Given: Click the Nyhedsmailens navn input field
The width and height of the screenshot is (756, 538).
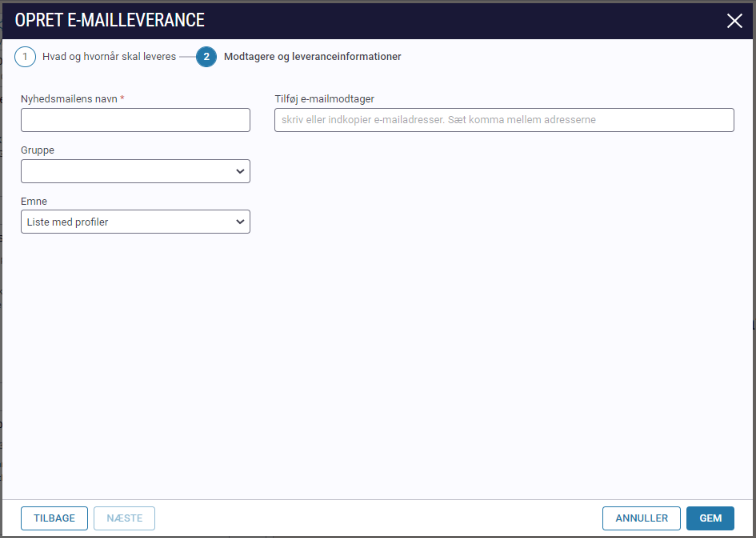Looking at the screenshot, I should click(135, 120).
